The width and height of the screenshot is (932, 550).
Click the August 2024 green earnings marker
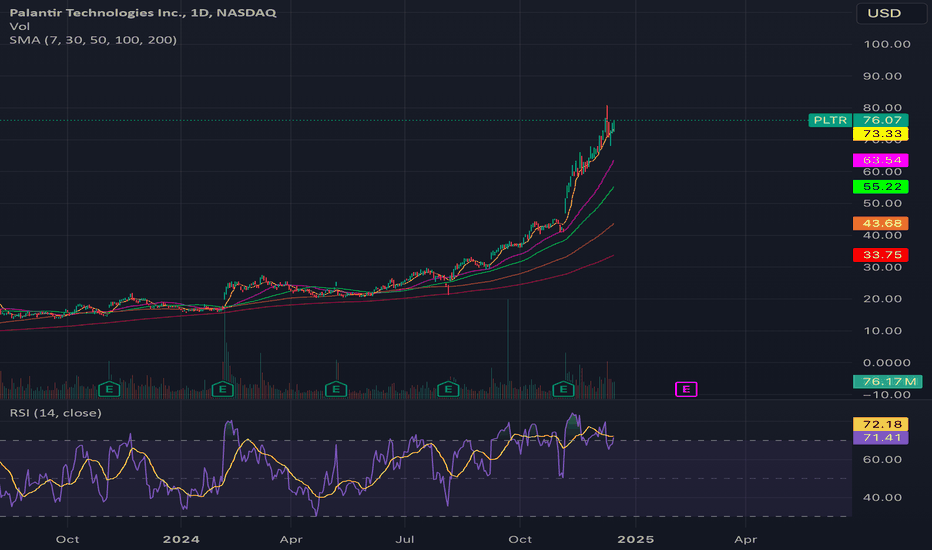click(448, 389)
